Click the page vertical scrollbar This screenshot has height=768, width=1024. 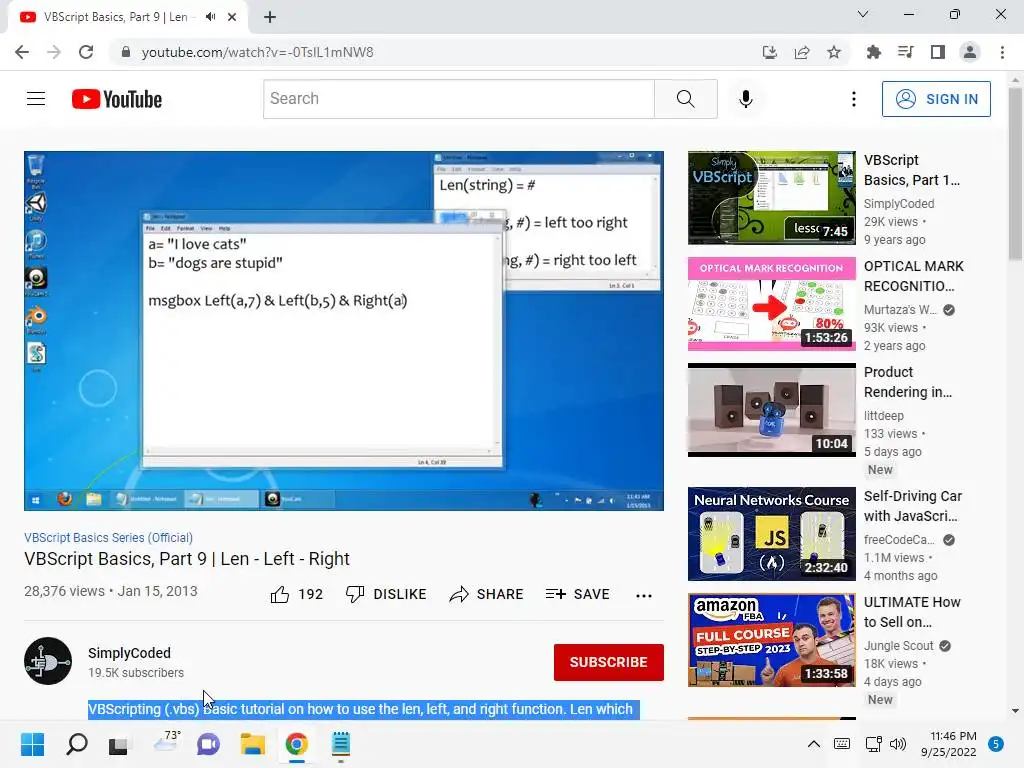click(1015, 174)
